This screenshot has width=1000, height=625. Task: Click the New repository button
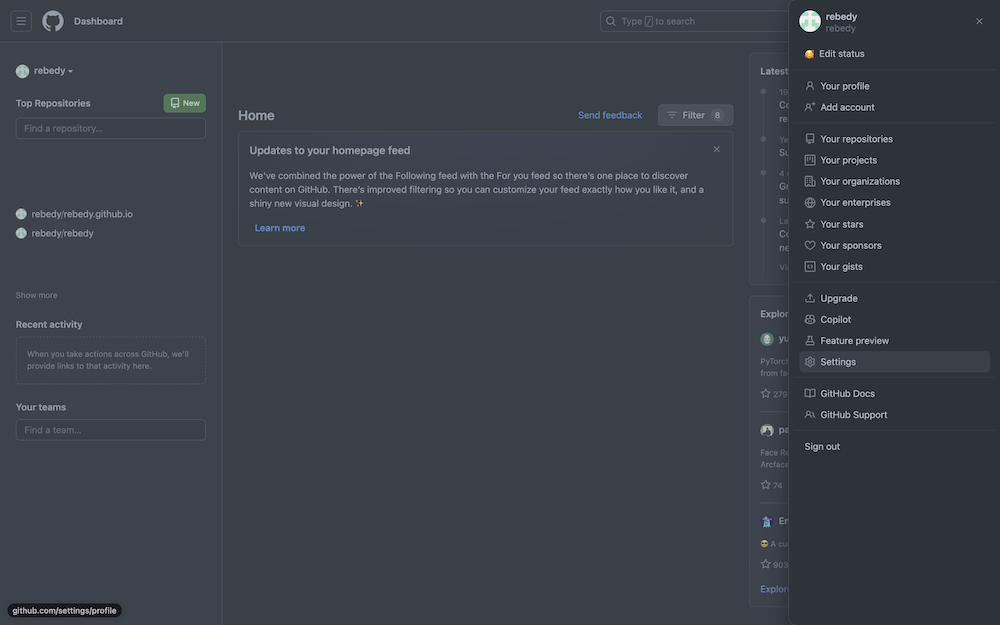click(184, 103)
